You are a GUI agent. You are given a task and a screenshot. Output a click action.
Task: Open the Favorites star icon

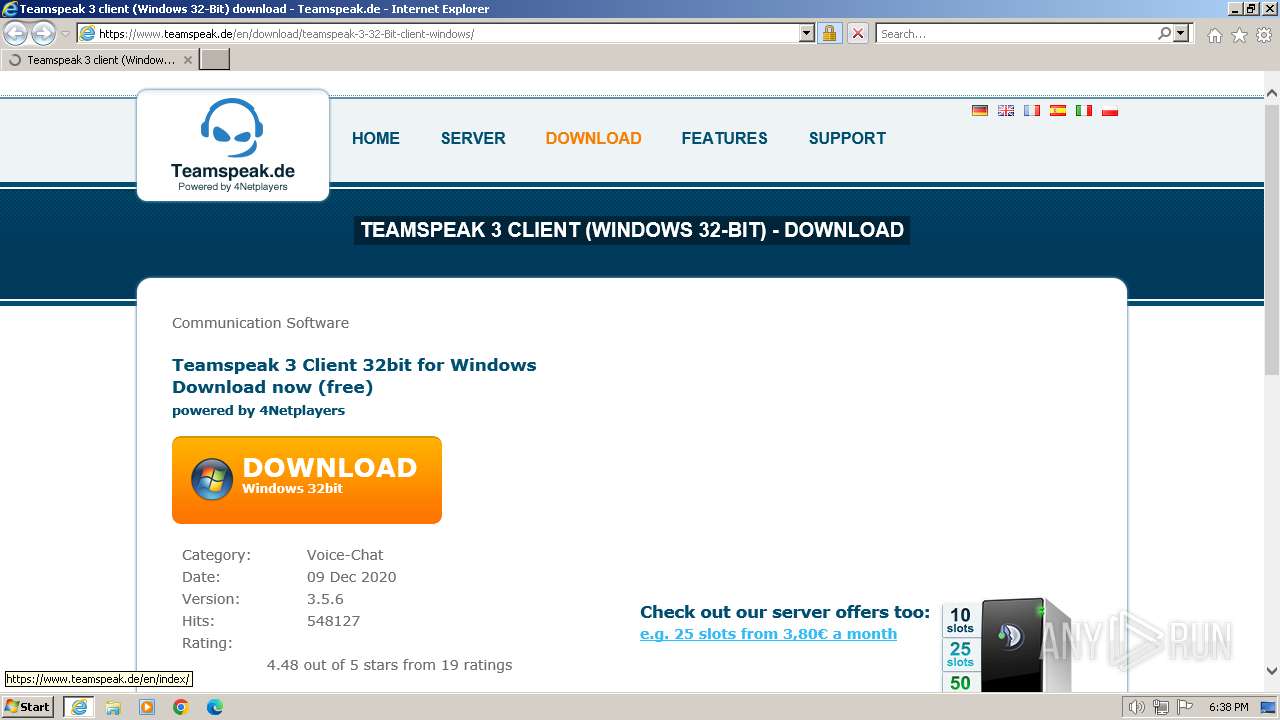click(1239, 35)
